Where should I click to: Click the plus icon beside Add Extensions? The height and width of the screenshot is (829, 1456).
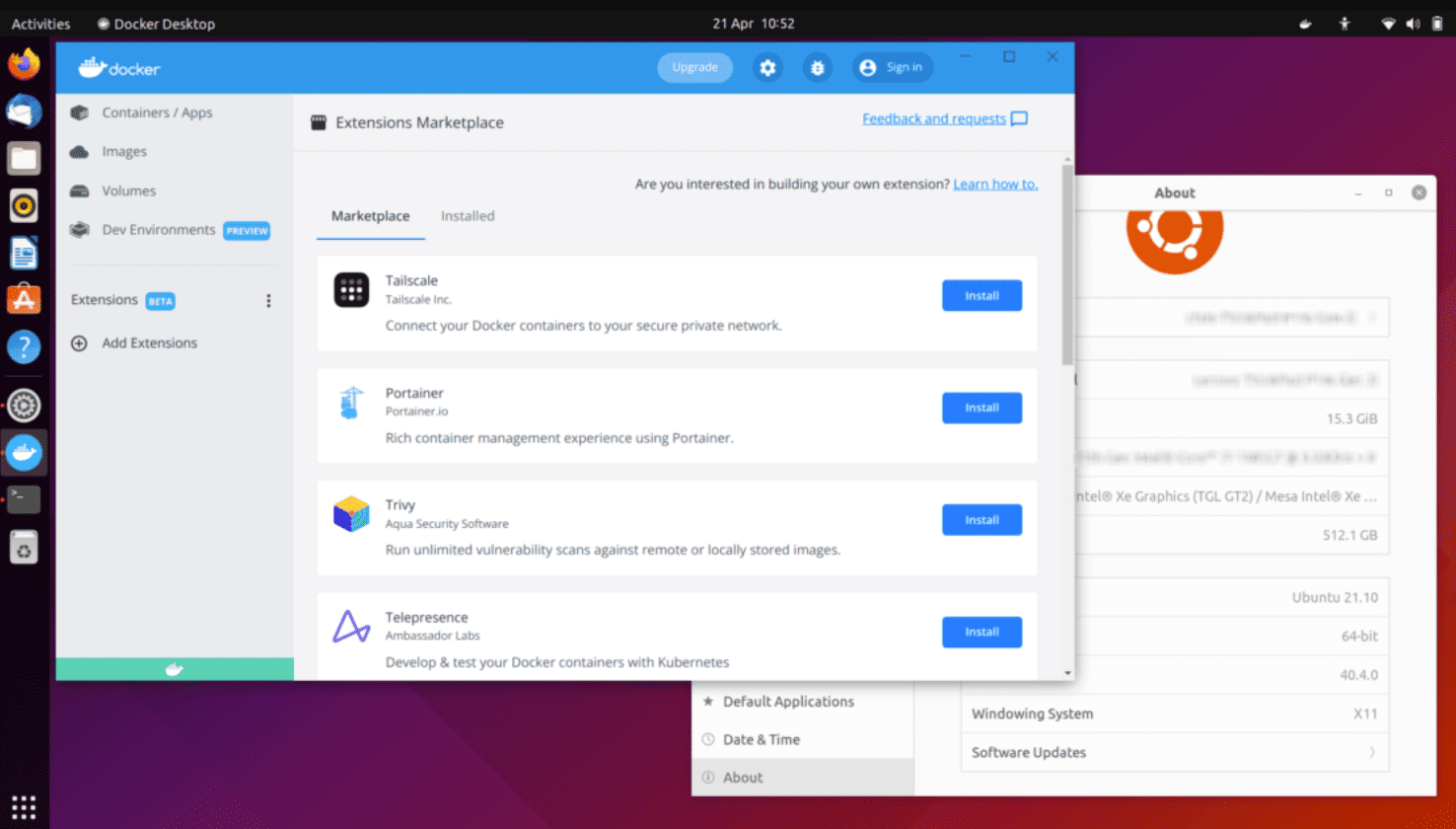(x=80, y=343)
